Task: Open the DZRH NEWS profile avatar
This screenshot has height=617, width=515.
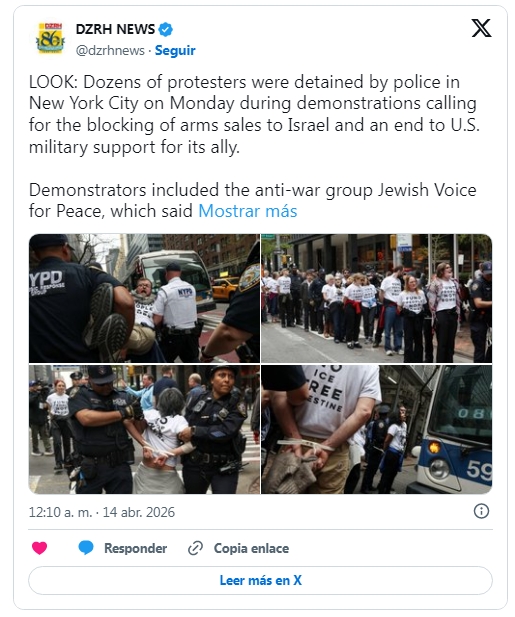Action: [x=50, y=38]
